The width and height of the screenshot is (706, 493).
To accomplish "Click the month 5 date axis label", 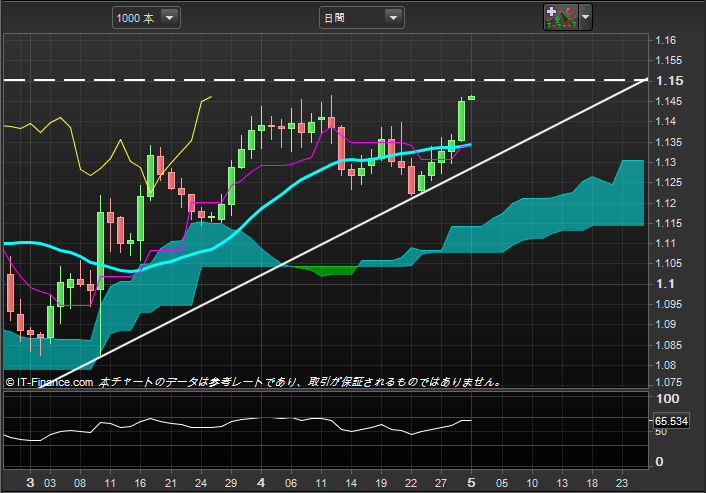I will coord(471,483).
